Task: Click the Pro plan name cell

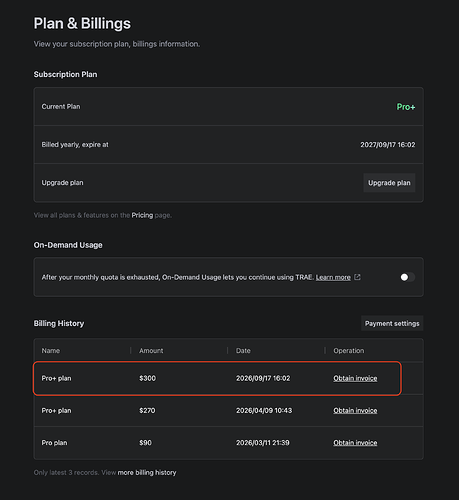Action: pyautogui.click(x=54, y=443)
